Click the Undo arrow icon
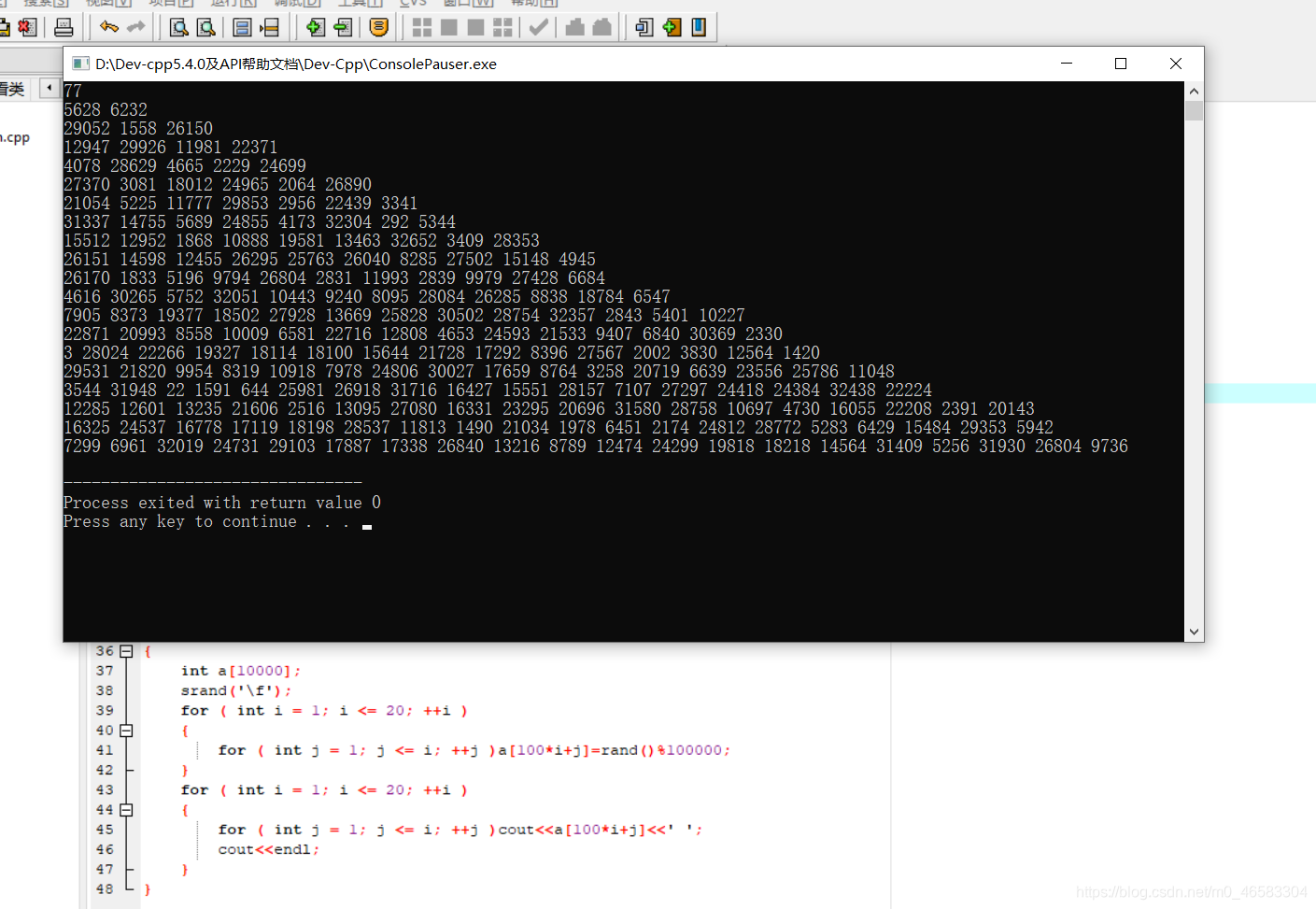Viewport: 1316px width, 909px height. [x=109, y=27]
